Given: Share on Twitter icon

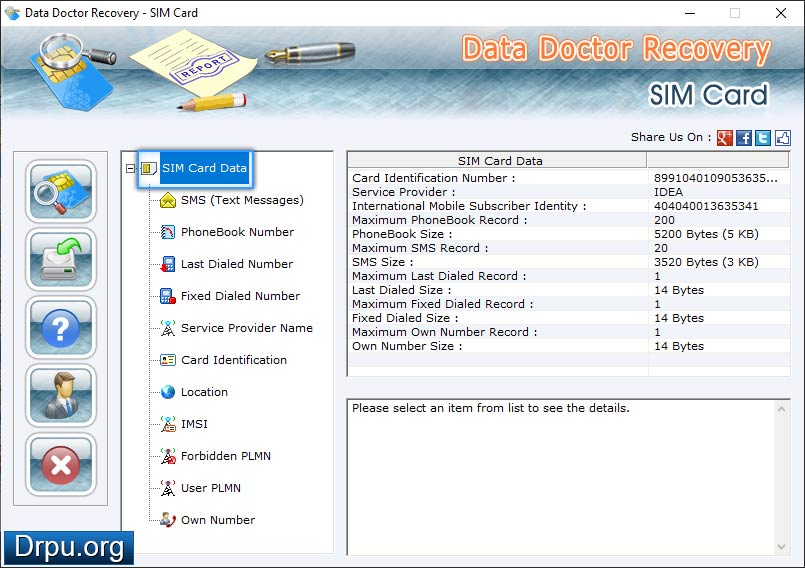Looking at the screenshot, I should (763, 138).
